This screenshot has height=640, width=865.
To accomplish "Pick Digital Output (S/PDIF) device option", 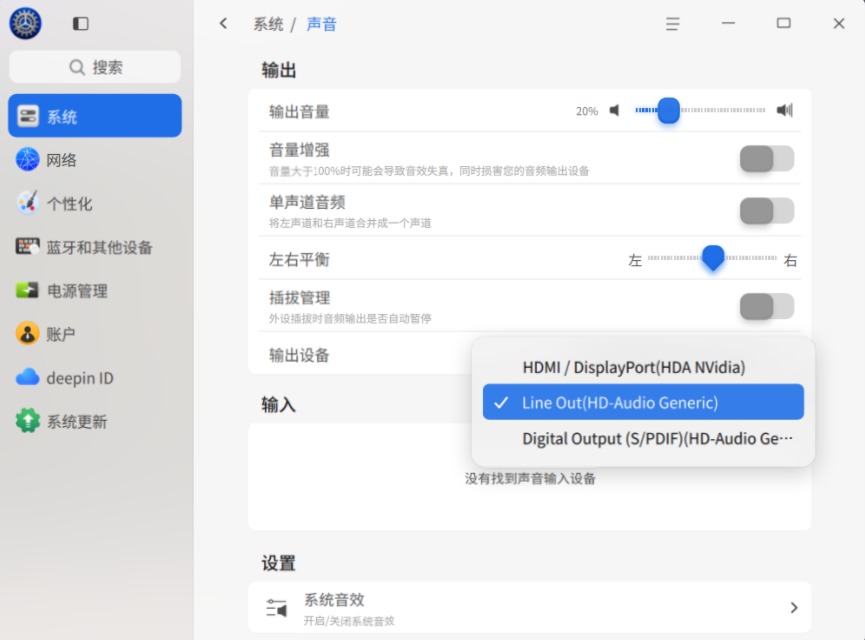I will [x=643, y=439].
